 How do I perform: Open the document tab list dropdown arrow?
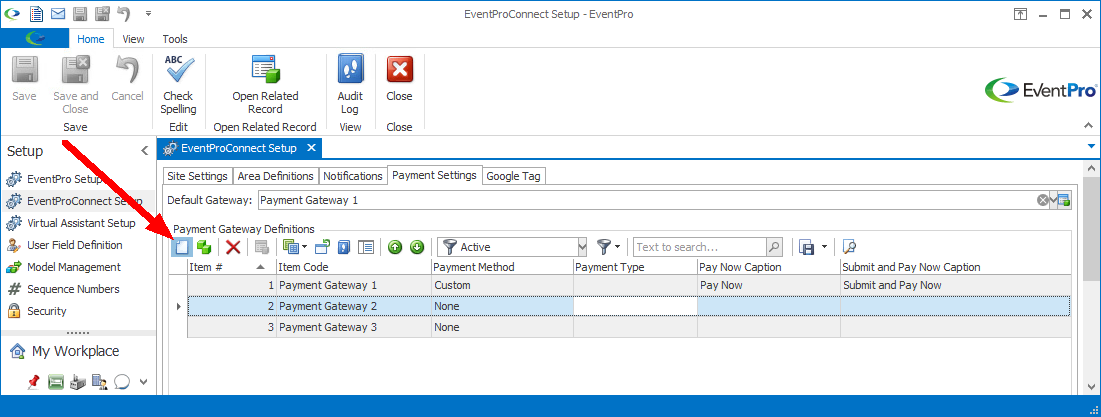[x=1091, y=146]
